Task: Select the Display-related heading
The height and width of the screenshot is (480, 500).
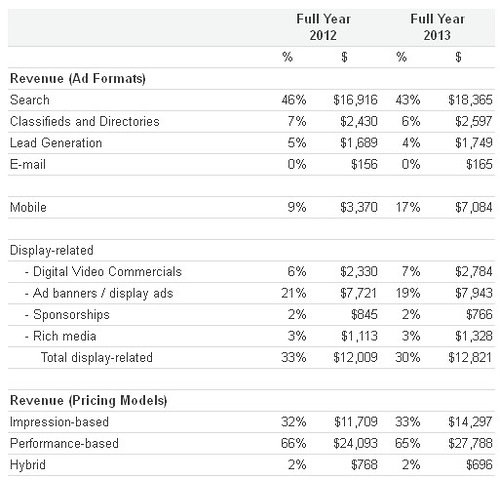Action: (52, 250)
